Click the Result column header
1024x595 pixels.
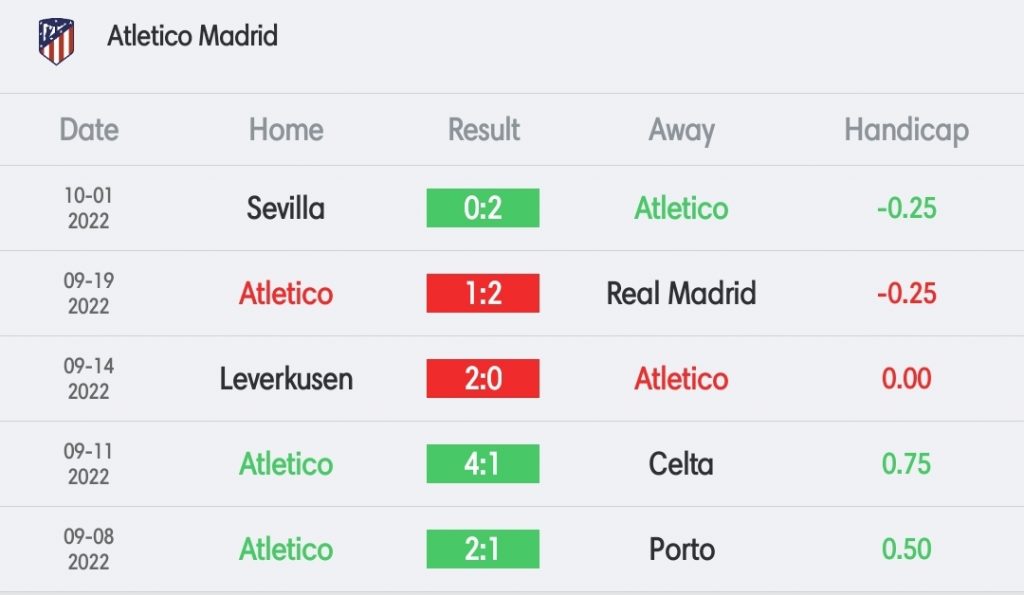coord(484,129)
